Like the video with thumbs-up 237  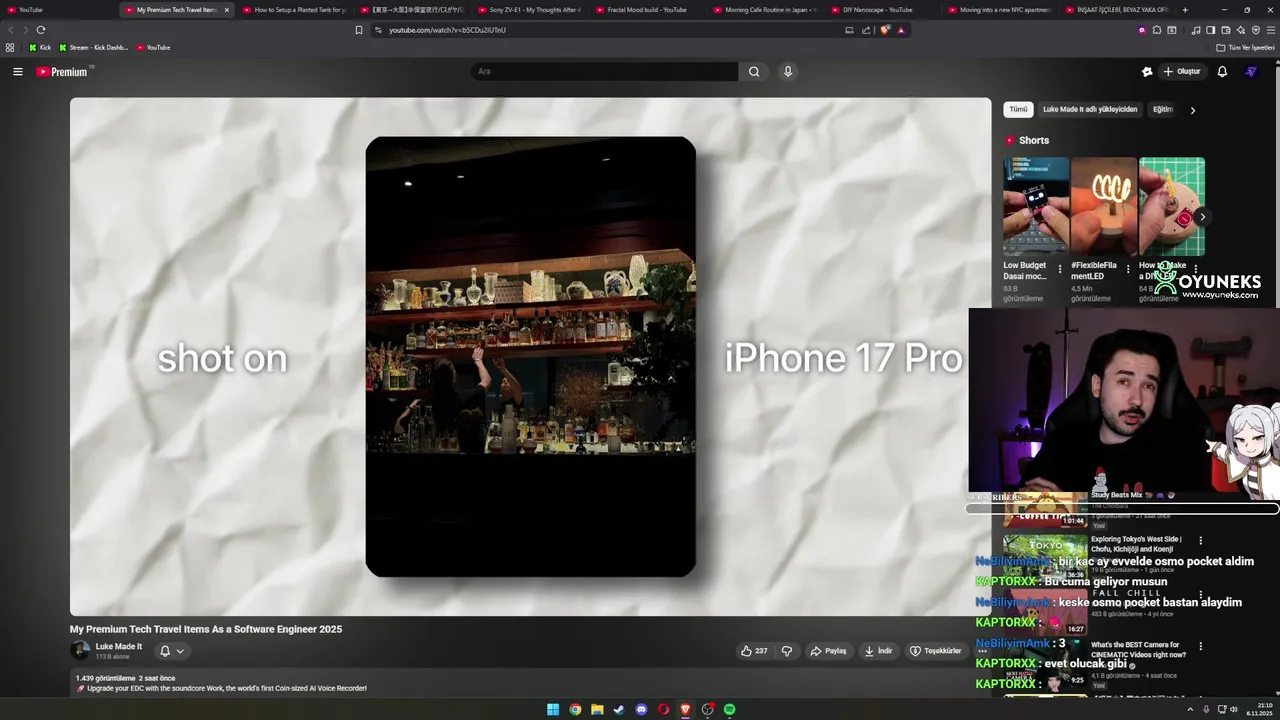754,651
